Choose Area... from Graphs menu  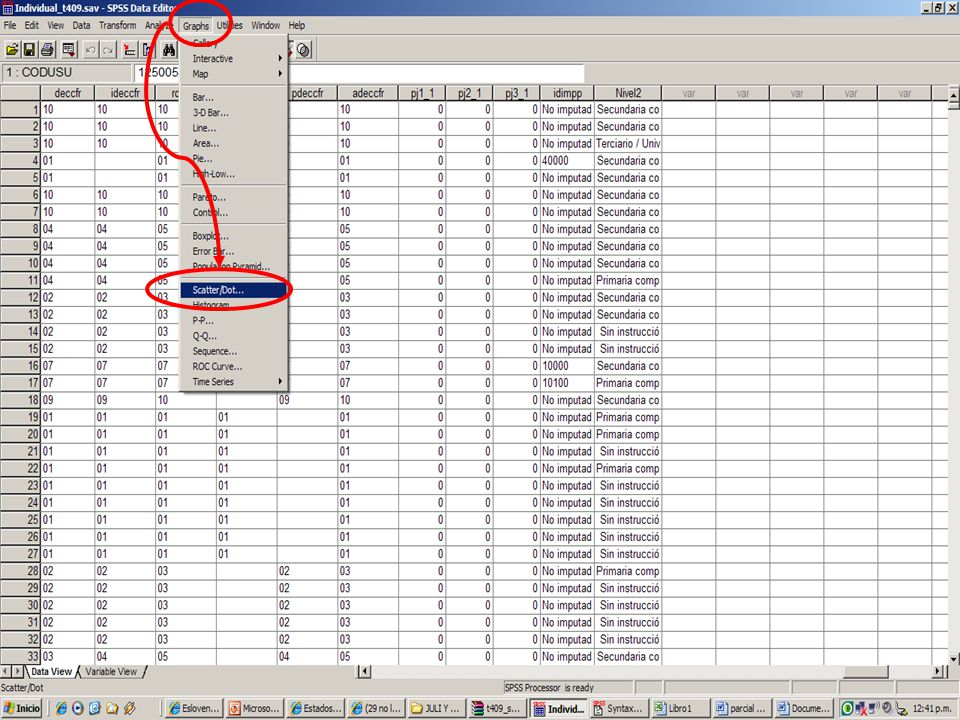pos(233,143)
